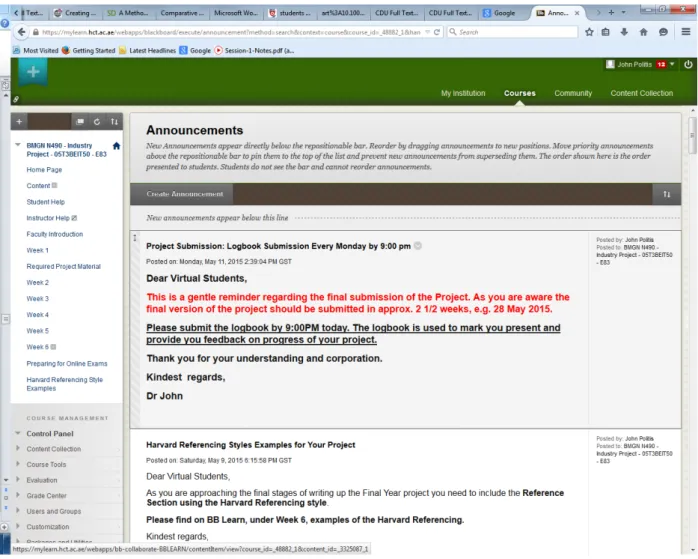Screen dimensions: 698x559
Task: Refresh the course menu
Action: point(97,122)
